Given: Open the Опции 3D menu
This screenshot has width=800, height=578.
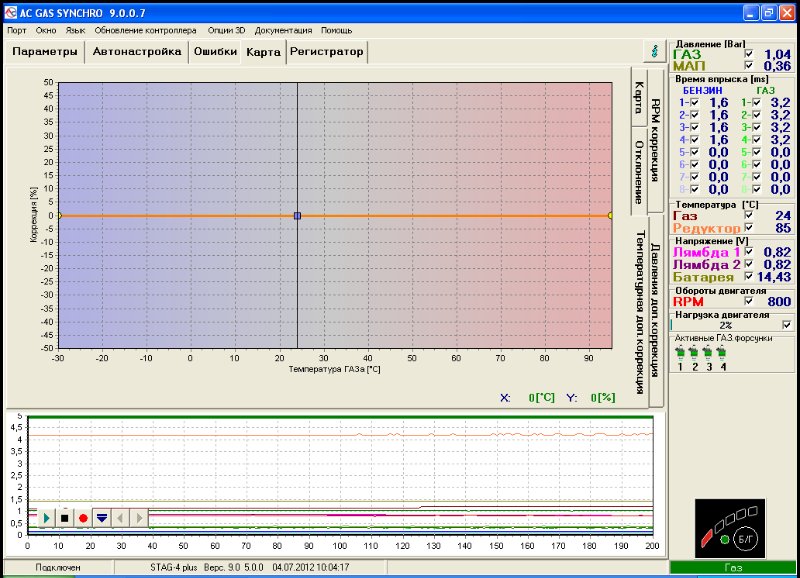Looking at the screenshot, I should click(226, 30).
